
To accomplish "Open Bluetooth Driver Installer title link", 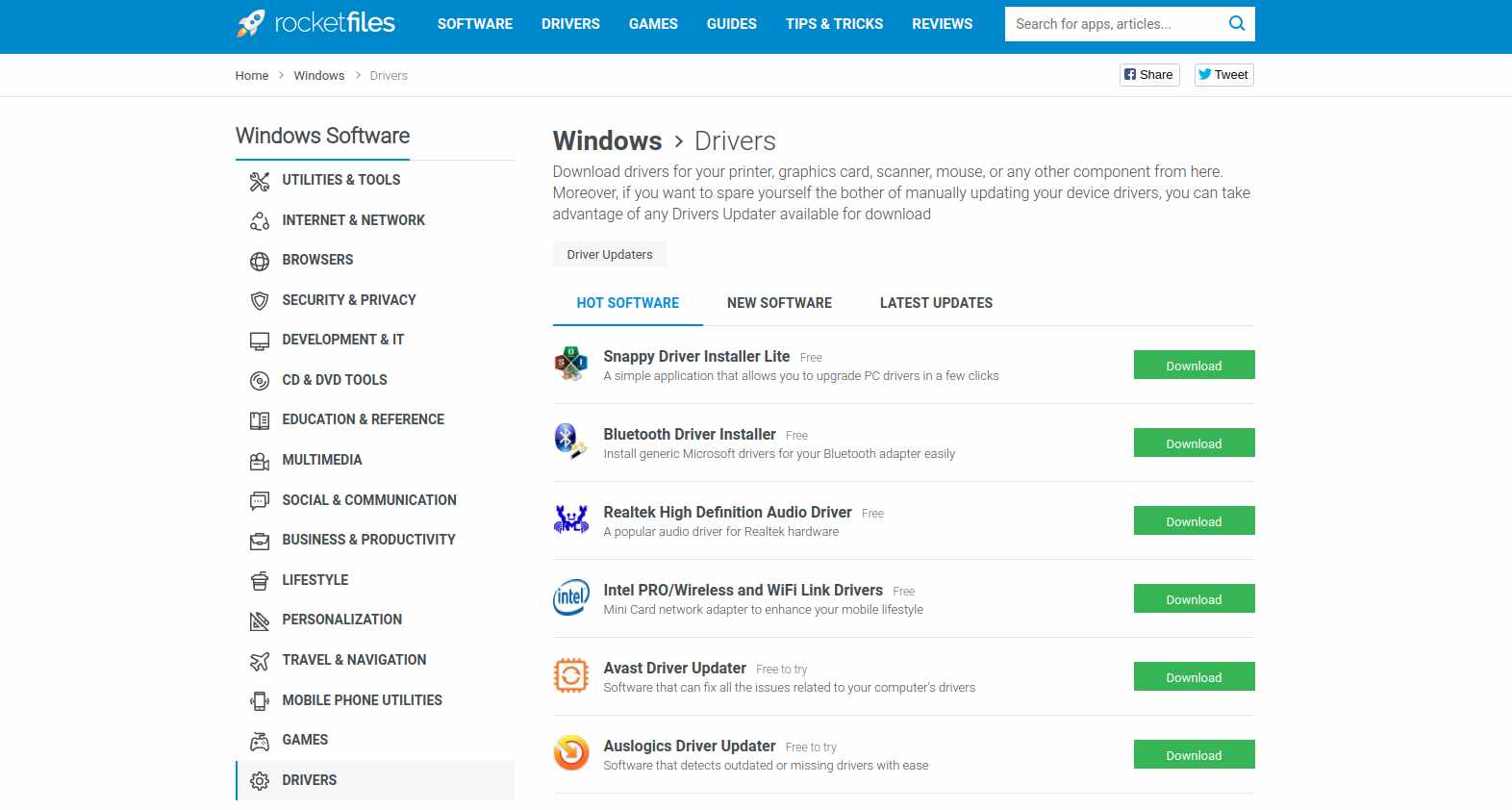I will click(690, 435).
